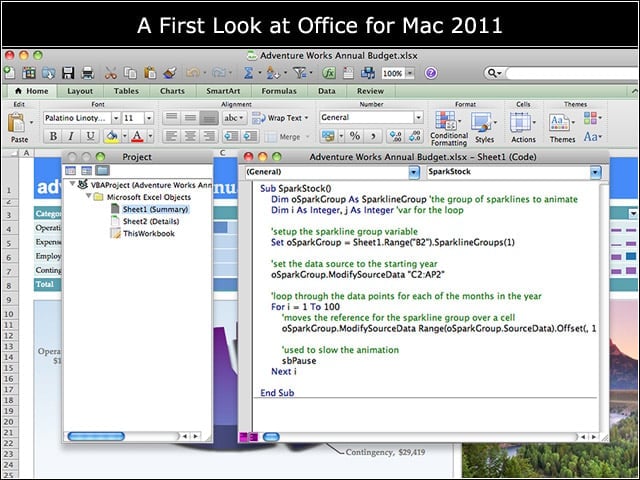Open the Wrap Text dropdown

pos(307,118)
